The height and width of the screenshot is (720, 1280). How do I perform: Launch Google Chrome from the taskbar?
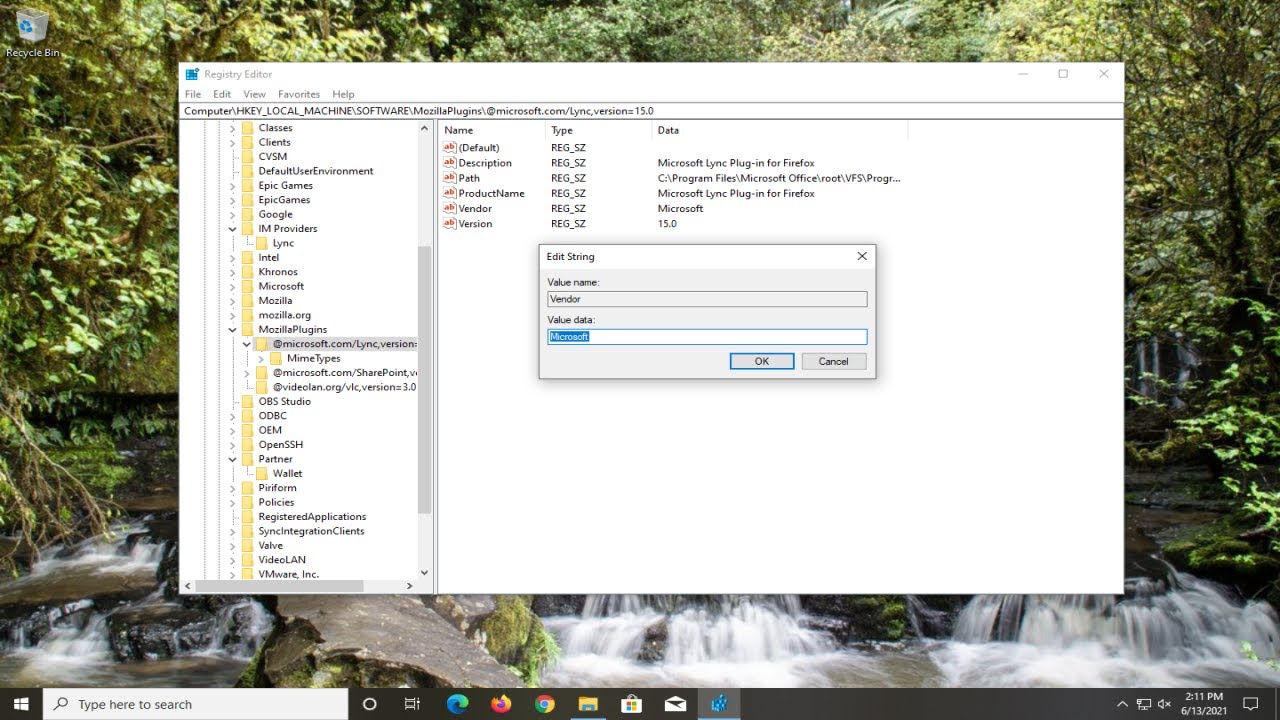coord(544,704)
